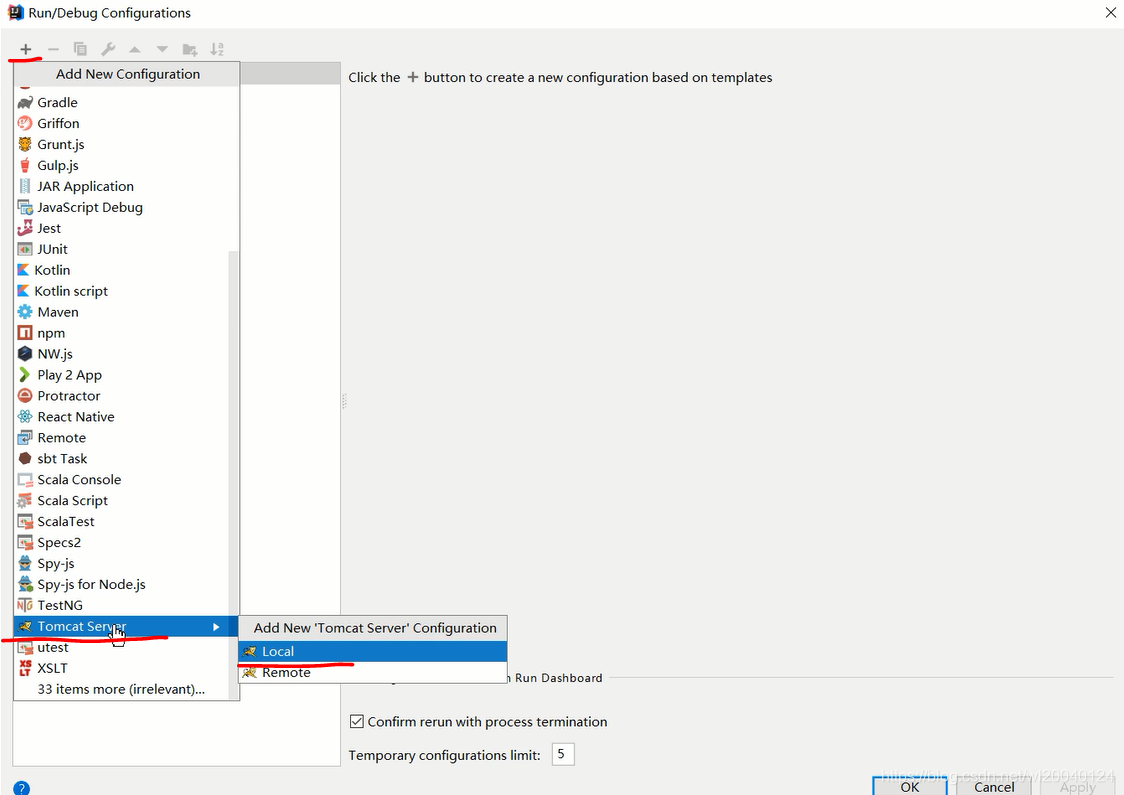Select the TestNG icon
This screenshot has width=1124, height=795.
[25, 605]
